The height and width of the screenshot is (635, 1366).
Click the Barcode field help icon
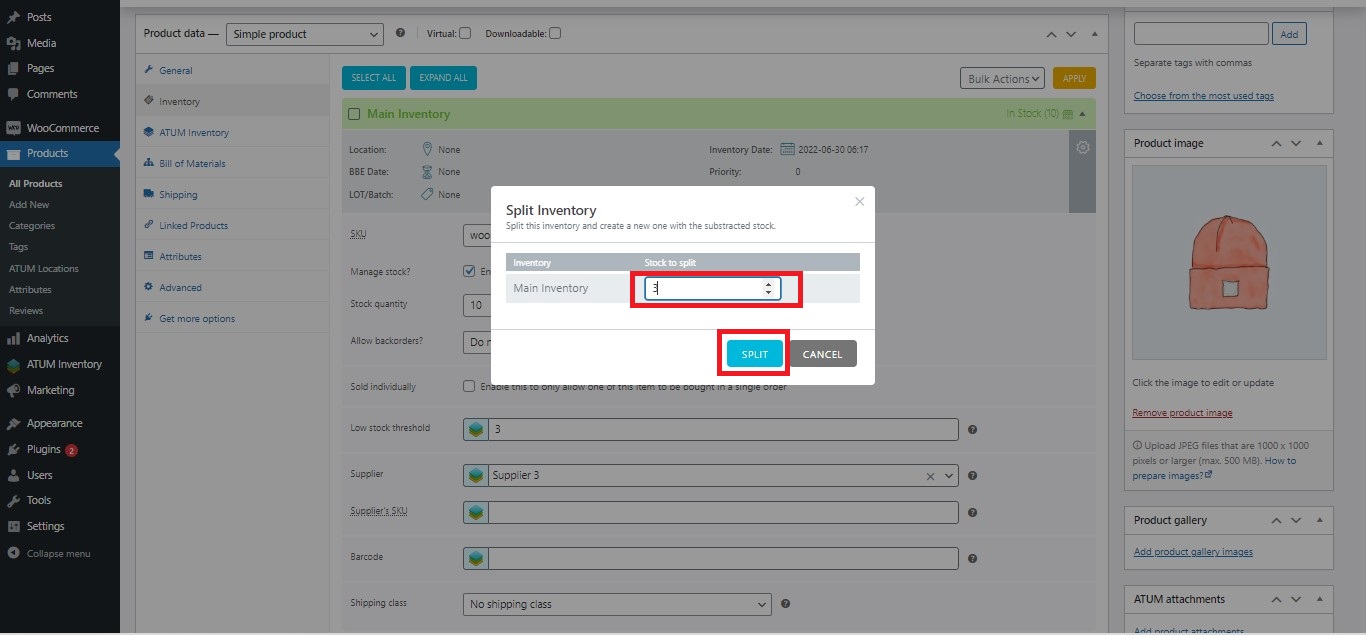click(x=972, y=559)
